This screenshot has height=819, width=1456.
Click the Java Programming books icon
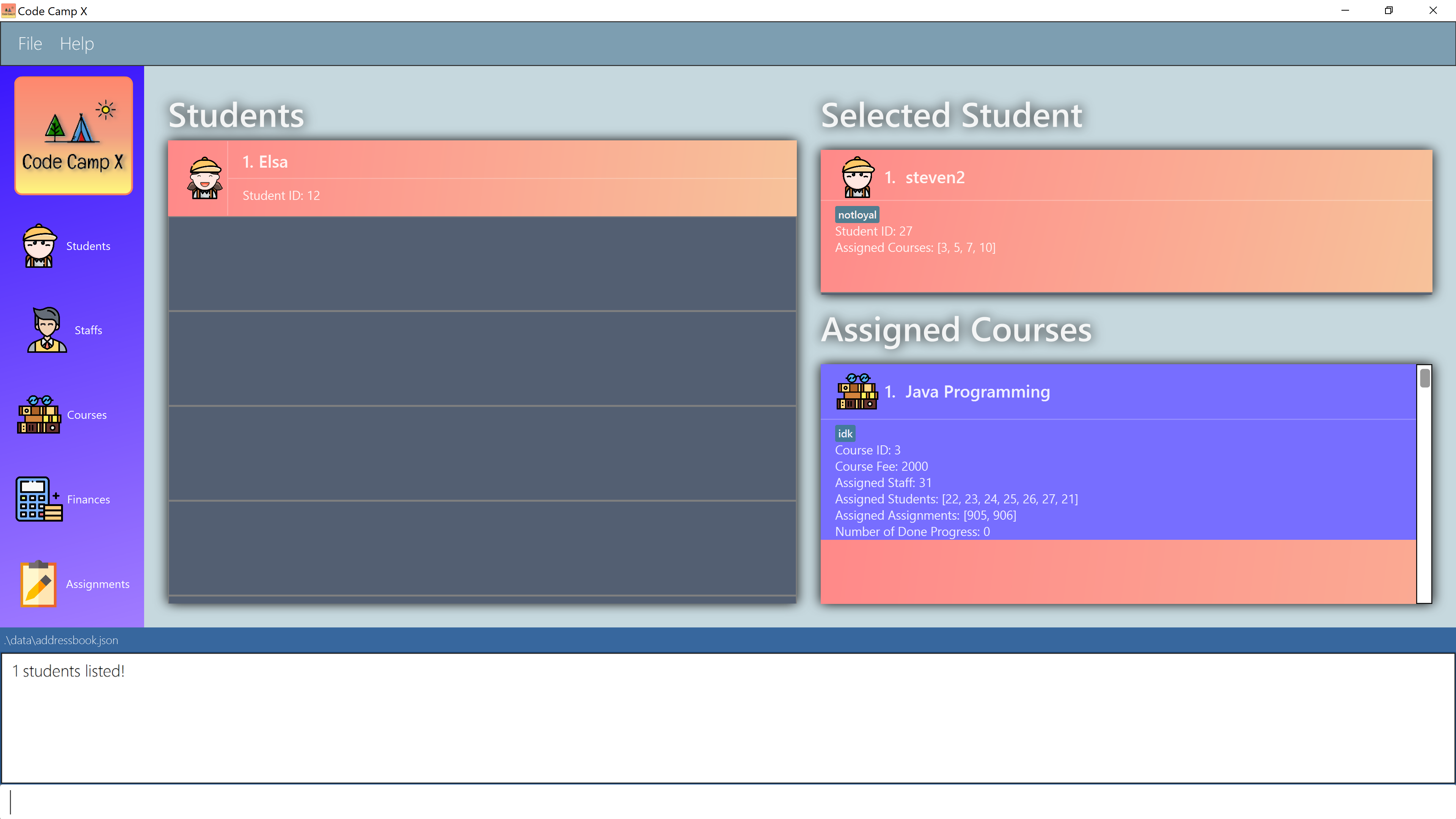pyautogui.click(x=857, y=392)
